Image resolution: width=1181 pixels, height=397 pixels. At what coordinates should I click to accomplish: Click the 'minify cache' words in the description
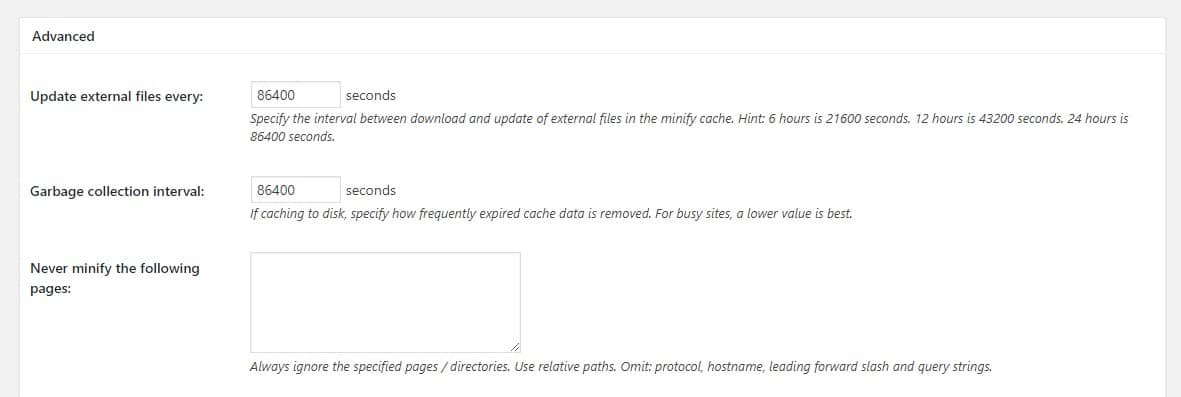[694, 119]
